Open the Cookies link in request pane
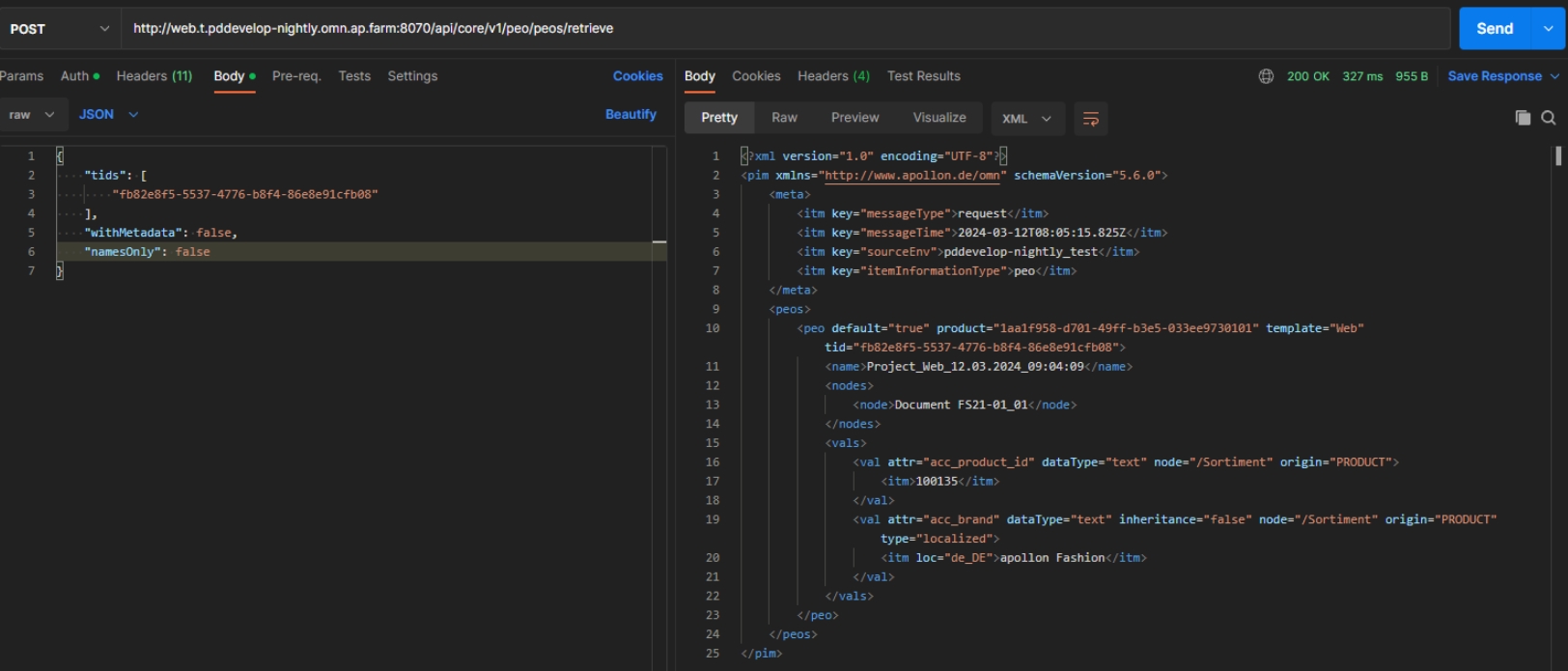 [637, 76]
